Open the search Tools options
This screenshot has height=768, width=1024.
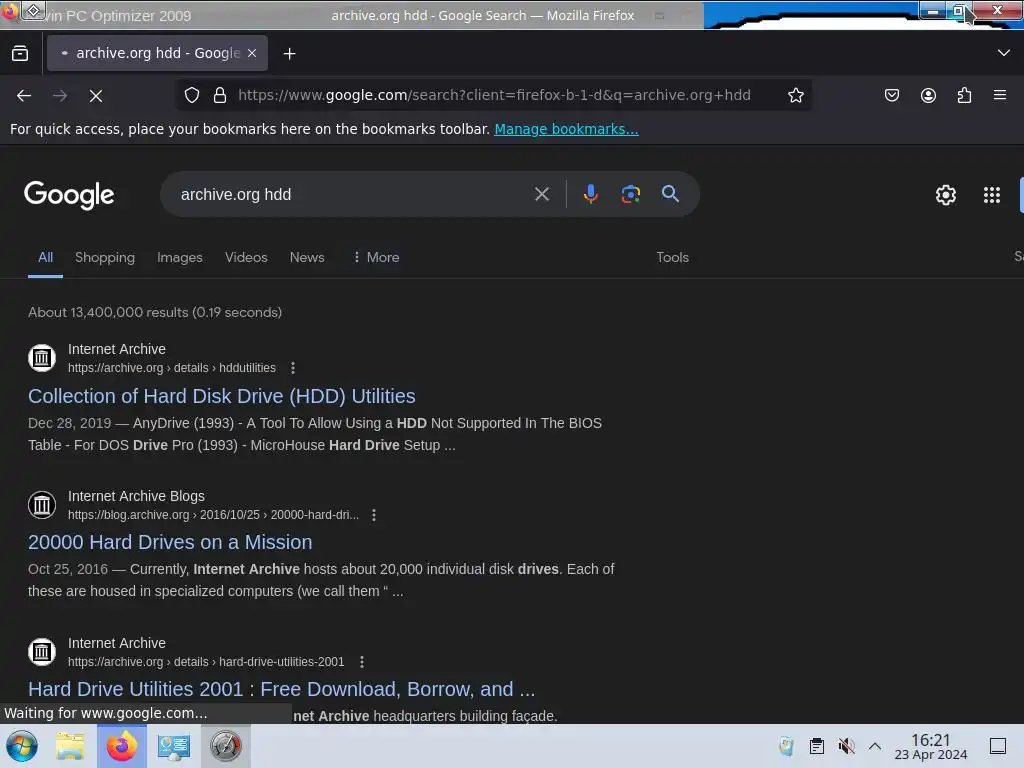click(673, 257)
